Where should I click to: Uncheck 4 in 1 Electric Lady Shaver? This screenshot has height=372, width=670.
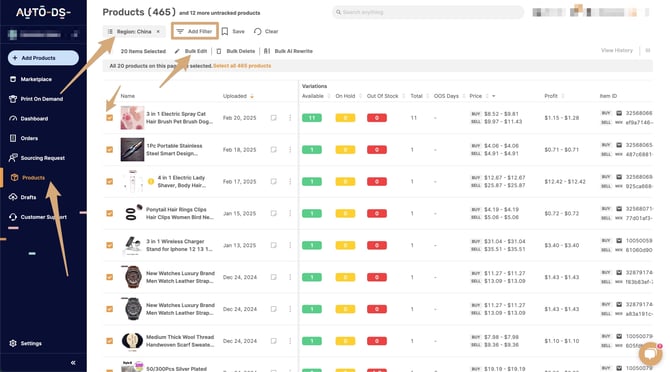pyautogui.click(x=109, y=181)
